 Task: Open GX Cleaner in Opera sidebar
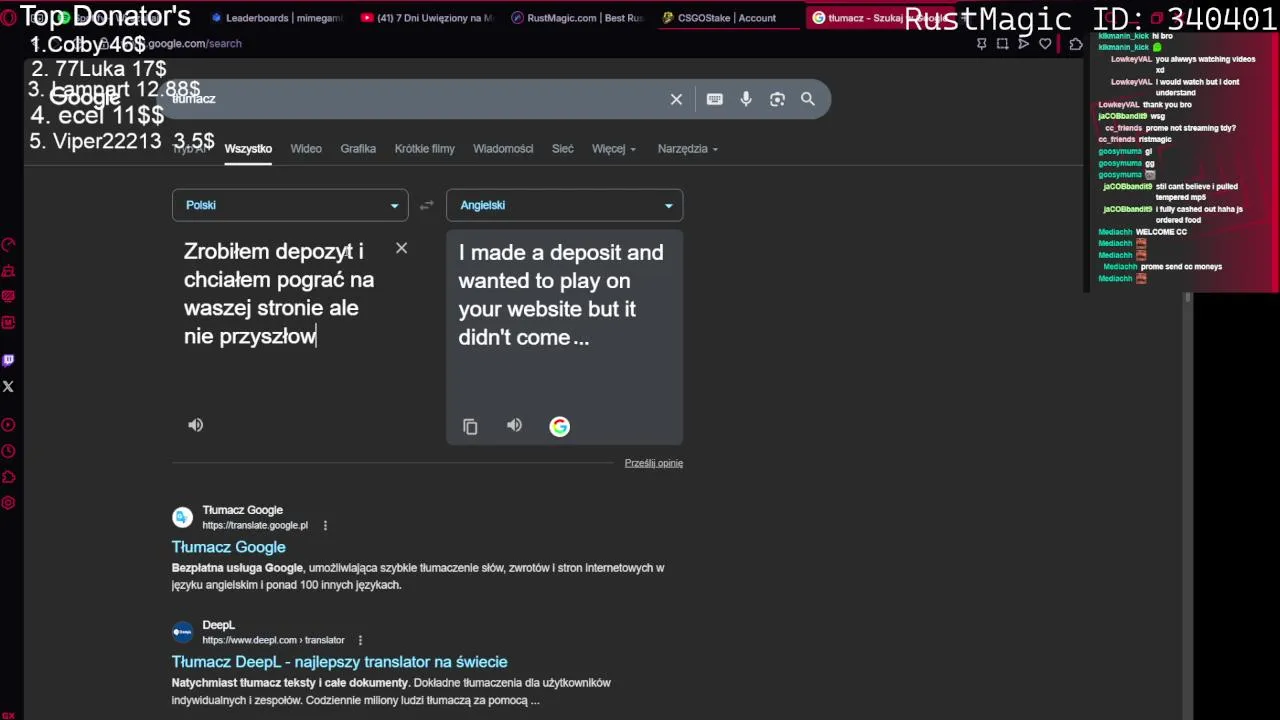click(8, 271)
